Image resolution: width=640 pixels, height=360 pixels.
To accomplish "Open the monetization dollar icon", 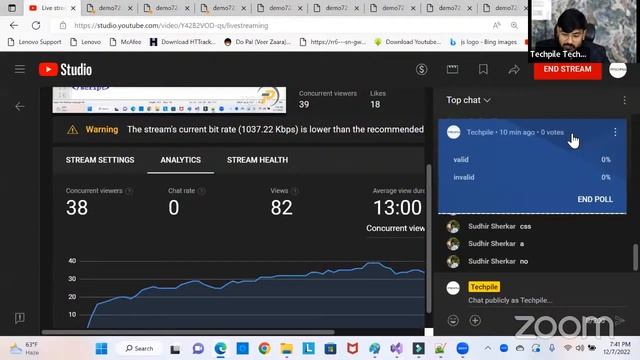I will coord(421,69).
